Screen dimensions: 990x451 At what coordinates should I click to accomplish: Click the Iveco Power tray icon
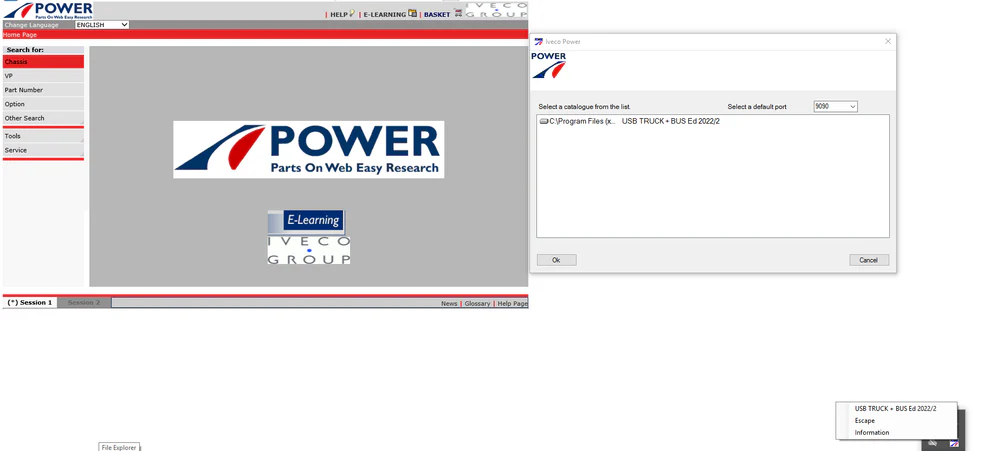[954, 443]
